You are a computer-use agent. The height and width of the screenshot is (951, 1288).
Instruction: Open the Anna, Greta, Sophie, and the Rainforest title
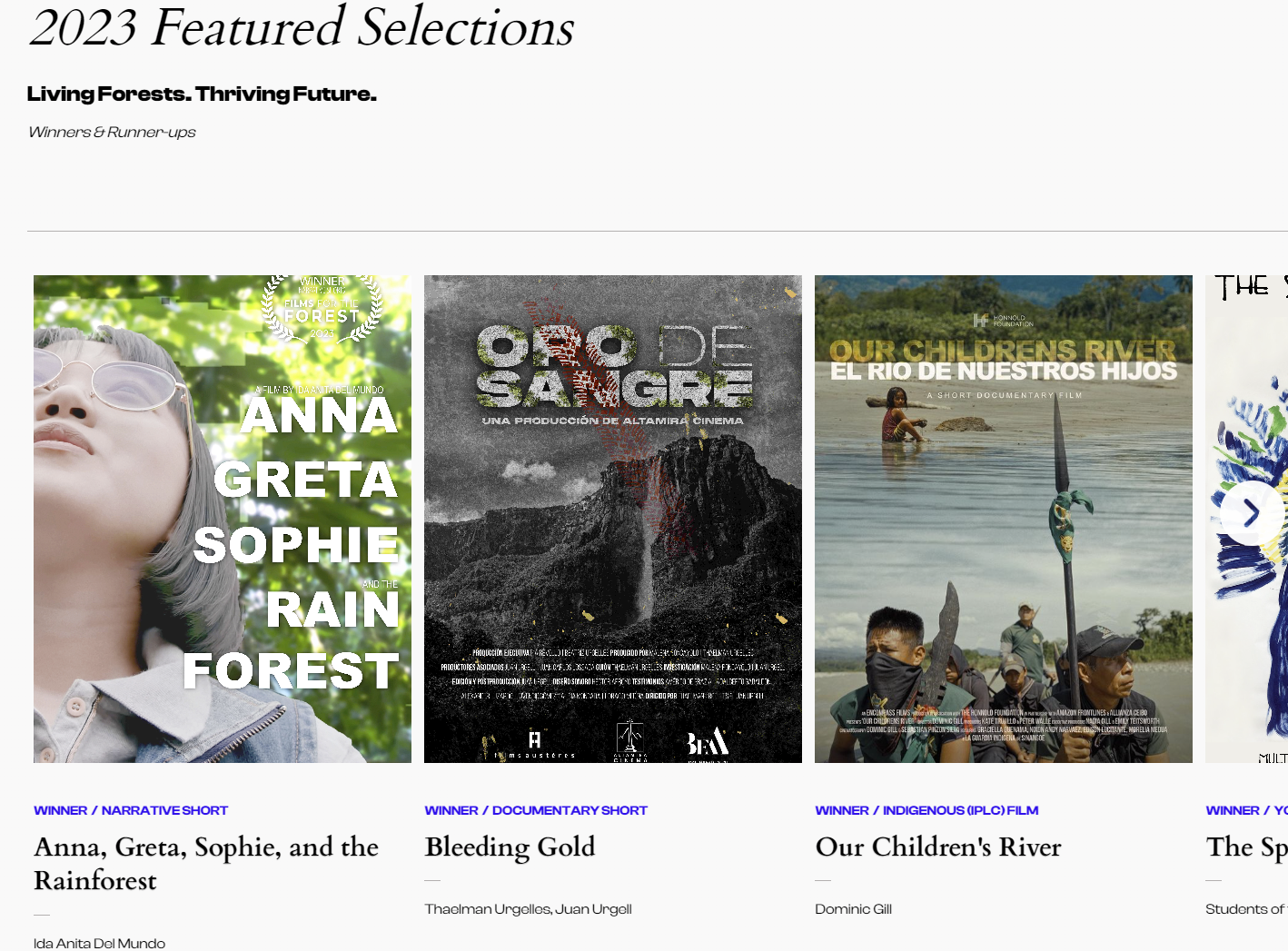206,864
